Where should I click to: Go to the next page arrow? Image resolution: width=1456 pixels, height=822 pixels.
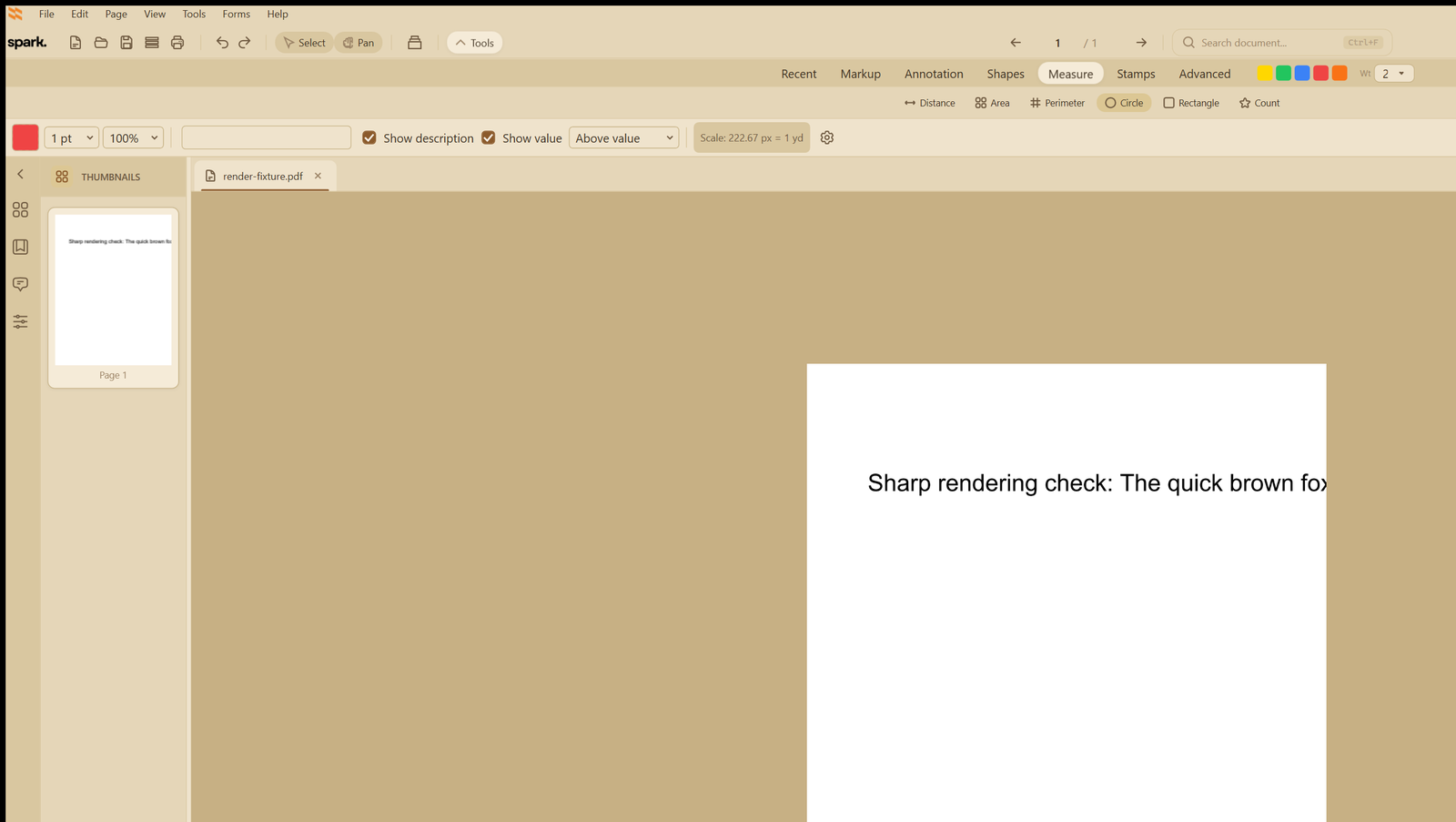[1141, 43]
